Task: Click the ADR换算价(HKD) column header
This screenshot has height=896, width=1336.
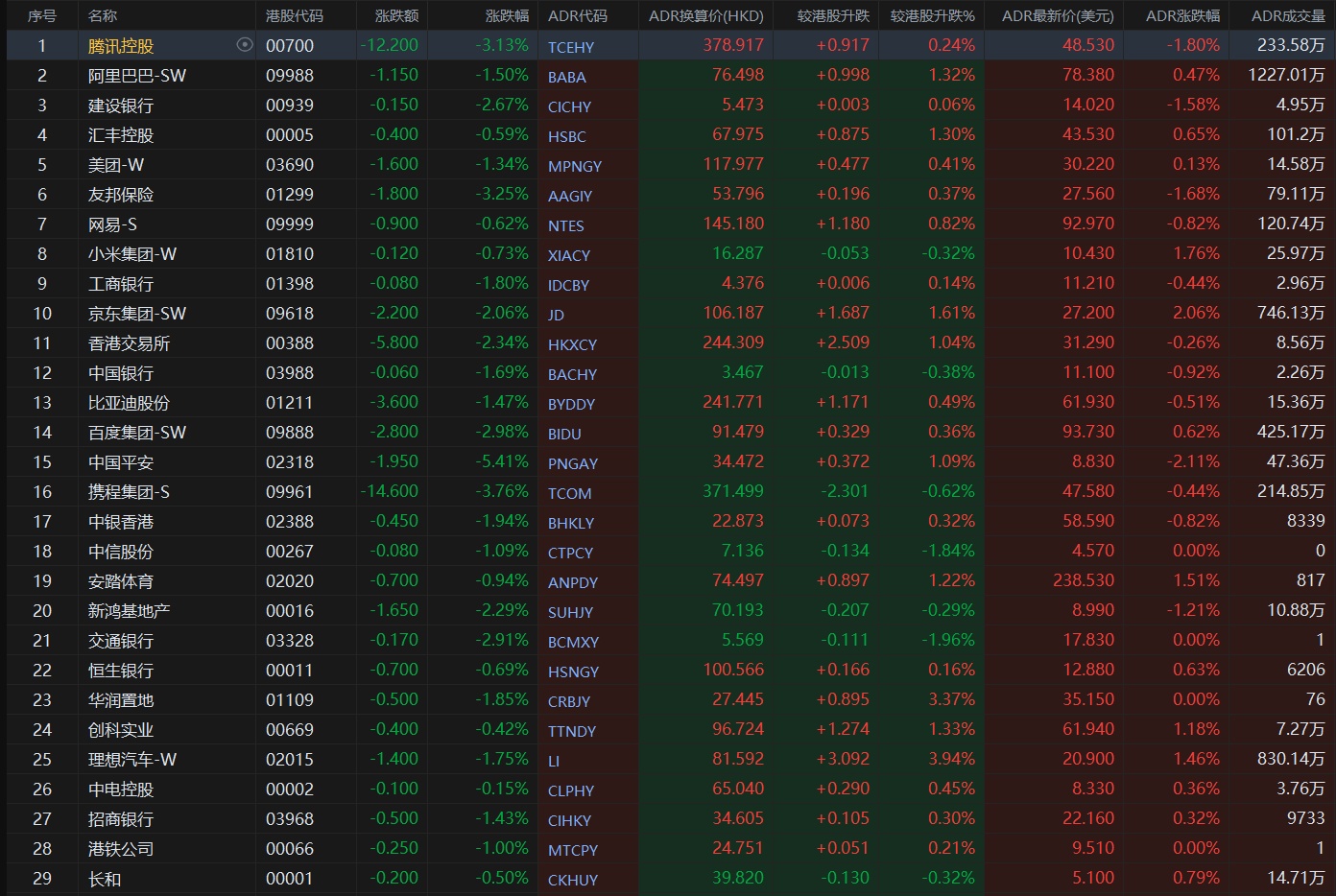Action: (705, 15)
